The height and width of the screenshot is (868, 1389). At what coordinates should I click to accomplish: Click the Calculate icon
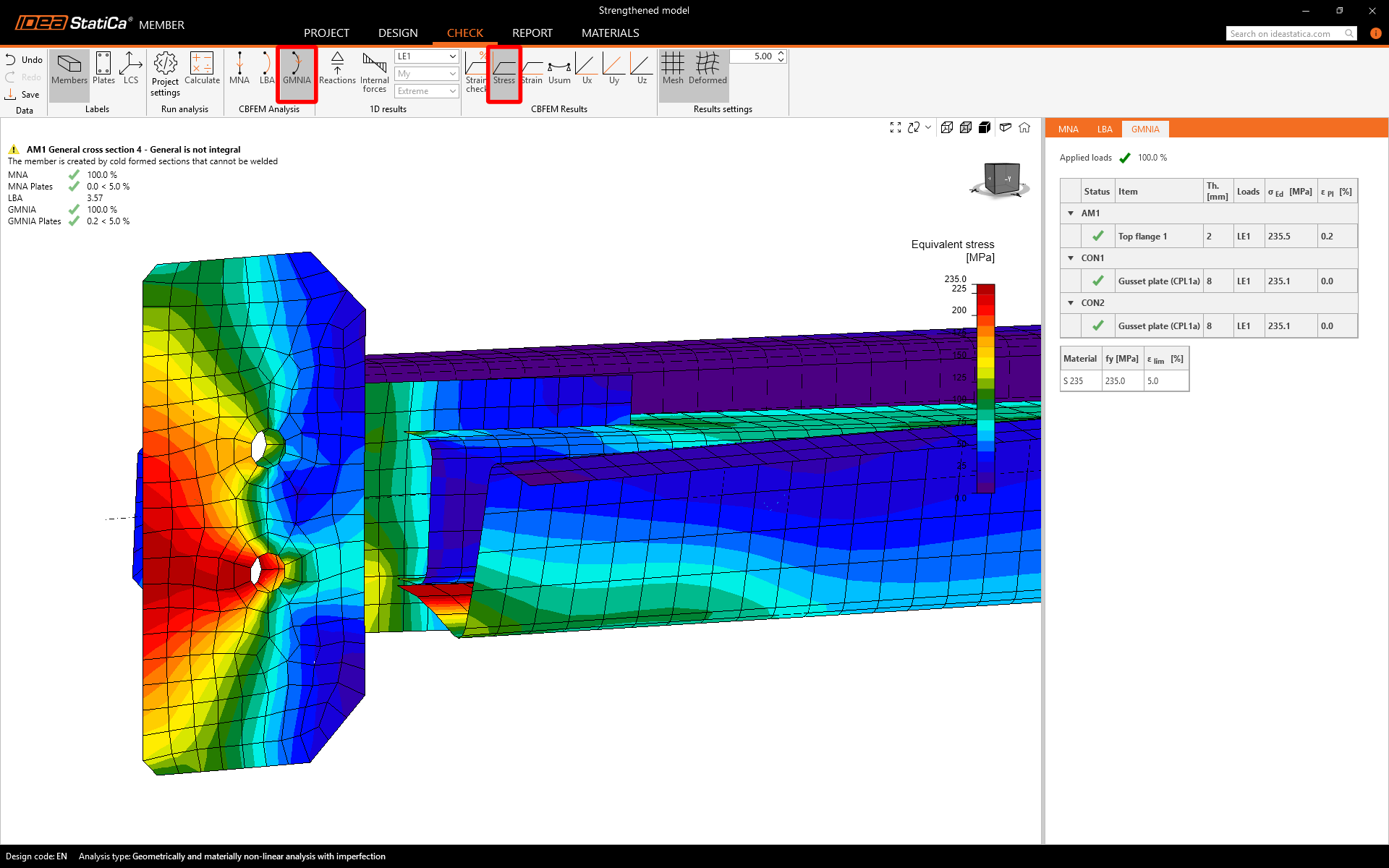(202, 69)
